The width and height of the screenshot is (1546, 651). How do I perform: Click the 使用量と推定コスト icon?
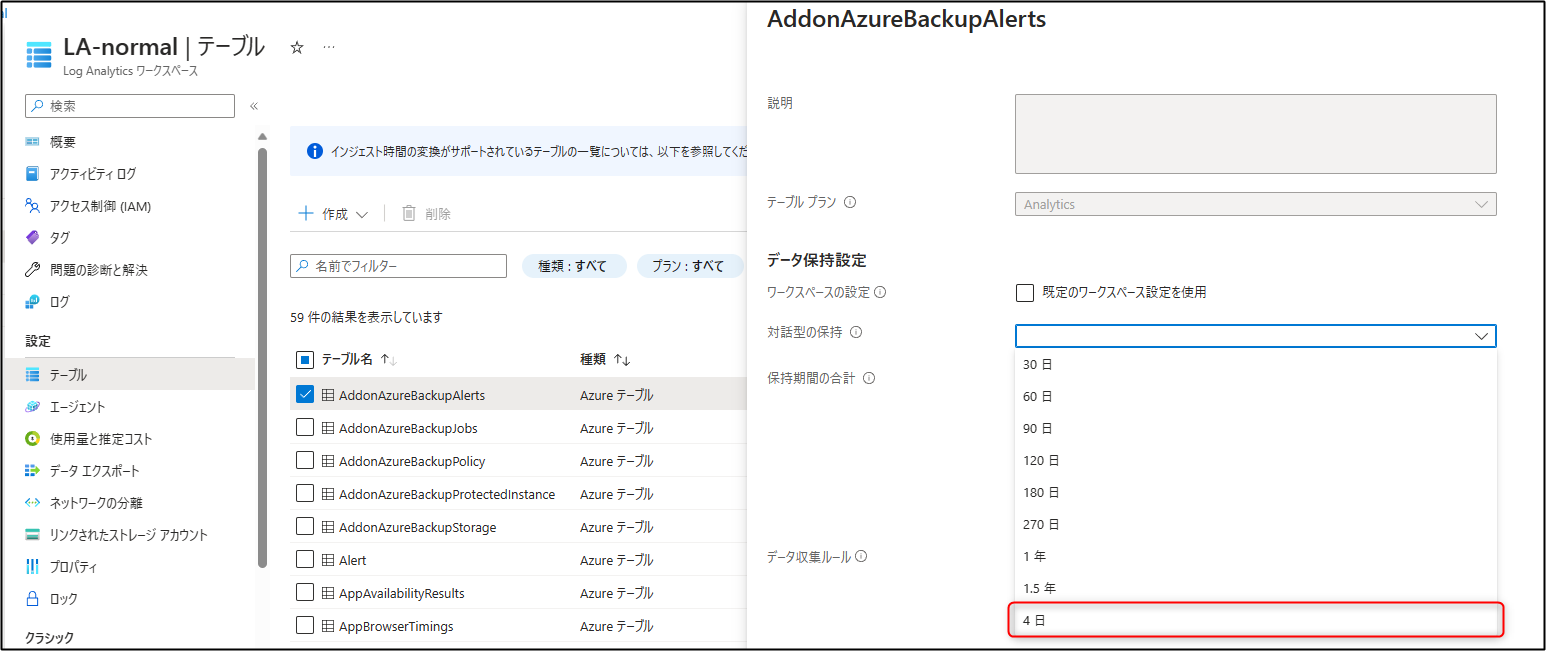tap(33, 439)
